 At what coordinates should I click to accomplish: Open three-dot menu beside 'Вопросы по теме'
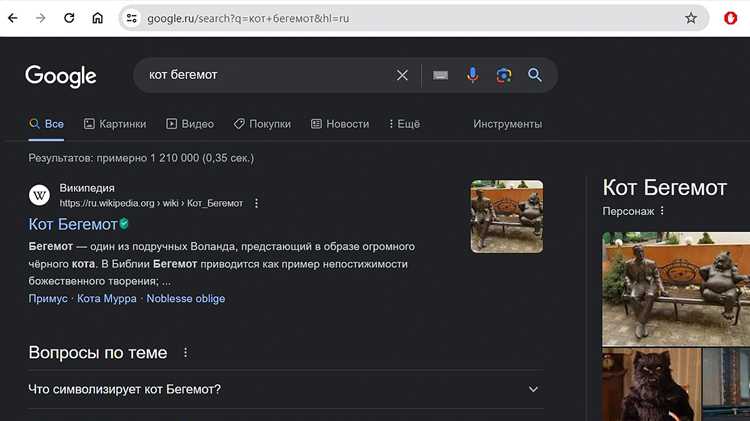tap(186, 353)
